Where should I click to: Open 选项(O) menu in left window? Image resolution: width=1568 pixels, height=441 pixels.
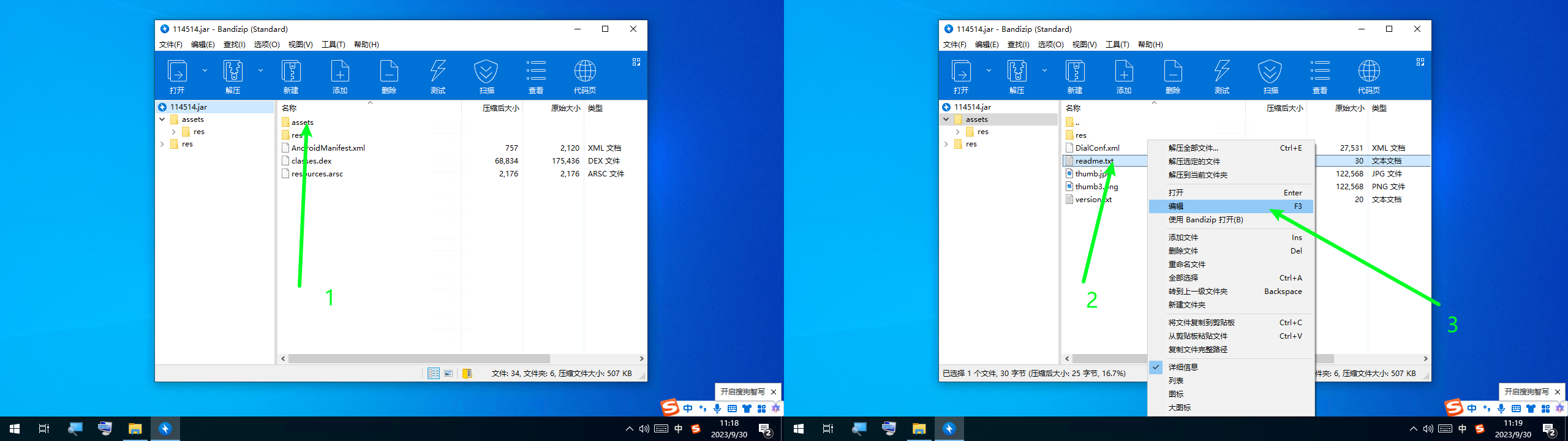266,45
